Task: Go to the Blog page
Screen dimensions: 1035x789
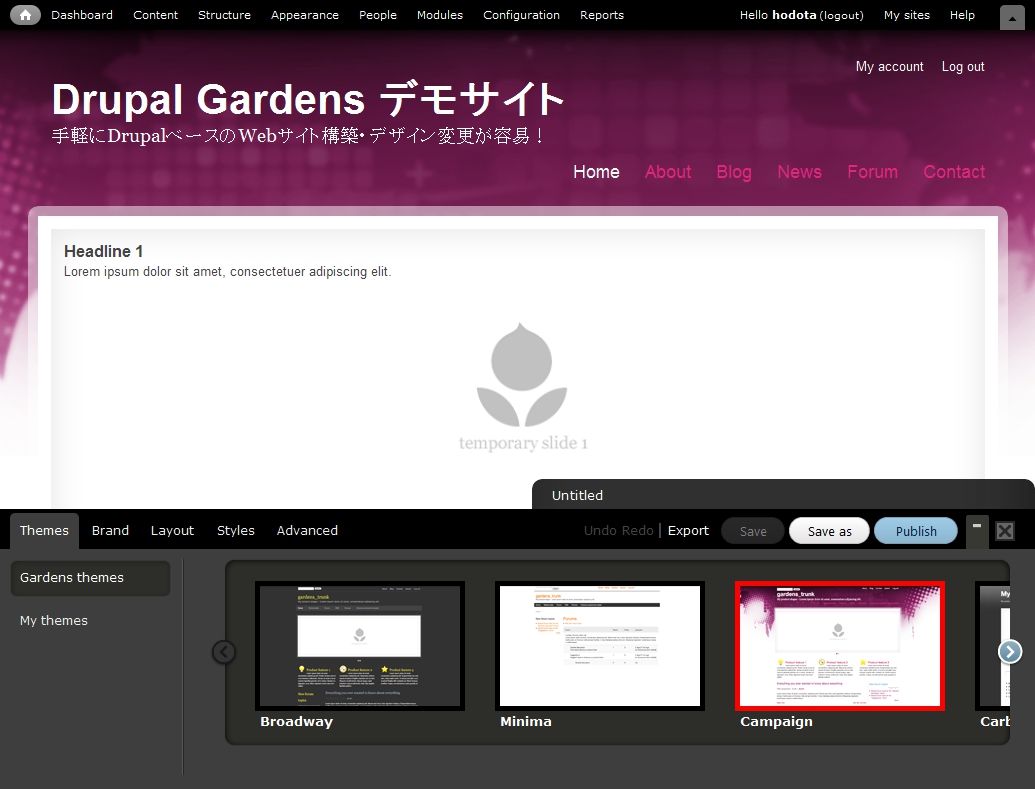Action: point(733,172)
